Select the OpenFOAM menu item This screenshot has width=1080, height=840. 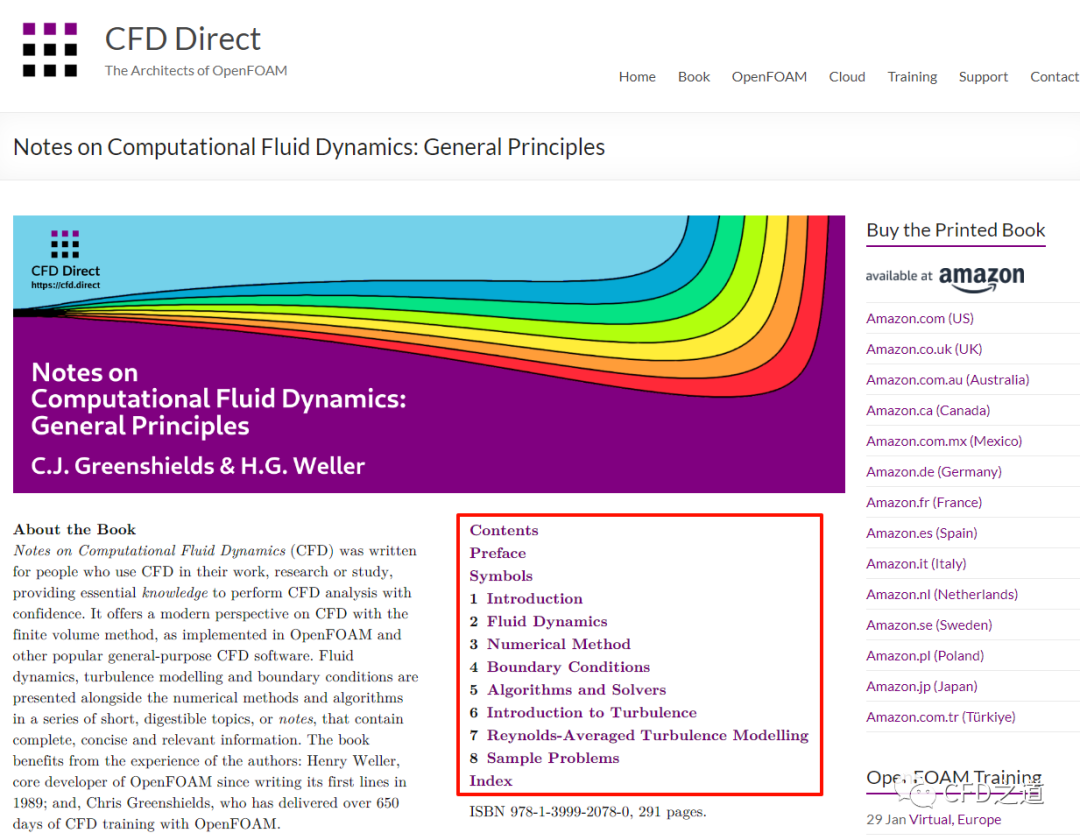click(769, 76)
